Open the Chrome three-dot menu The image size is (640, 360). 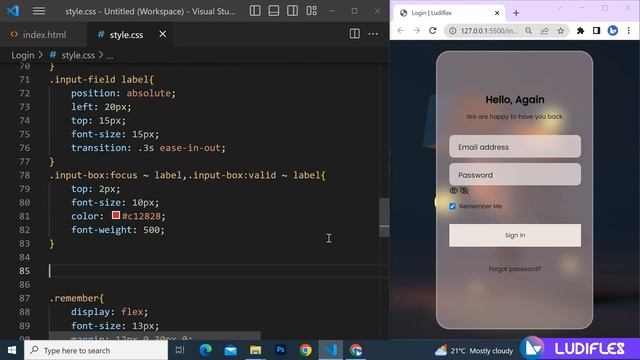coord(629,31)
